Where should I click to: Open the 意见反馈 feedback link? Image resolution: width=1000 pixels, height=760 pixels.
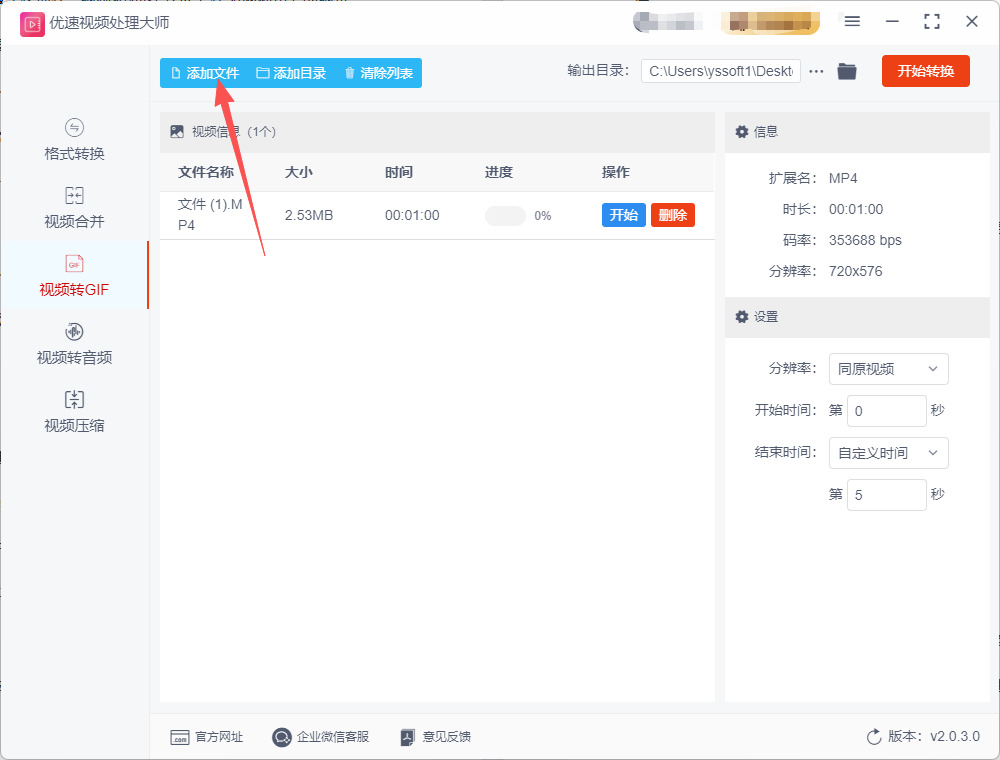point(436,737)
